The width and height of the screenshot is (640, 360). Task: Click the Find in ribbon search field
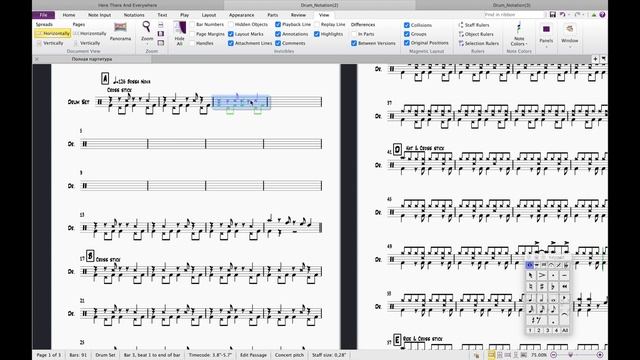click(x=514, y=15)
